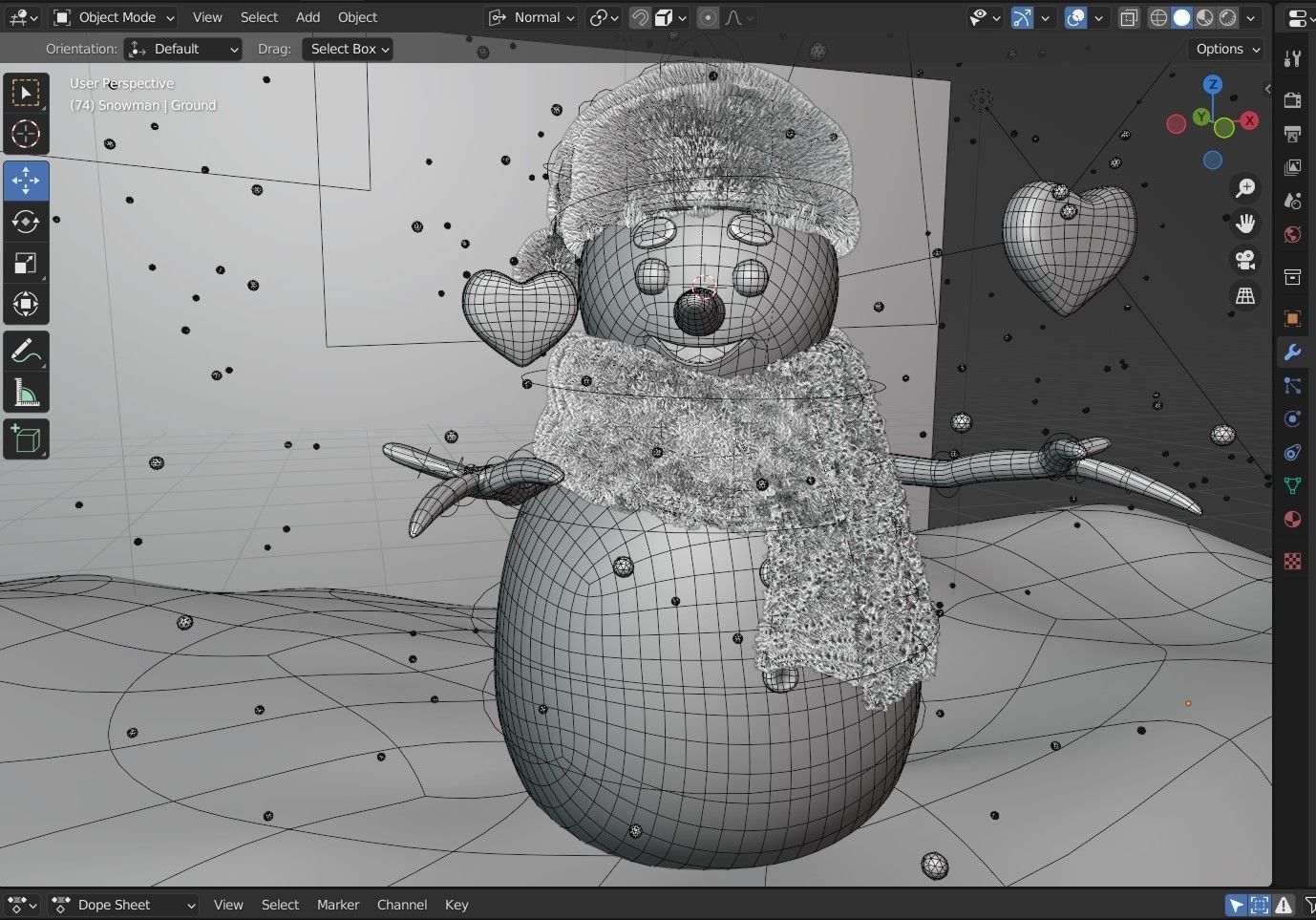Open the Dope Sheet mode dropdown
The image size is (1316, 920).
124,905
